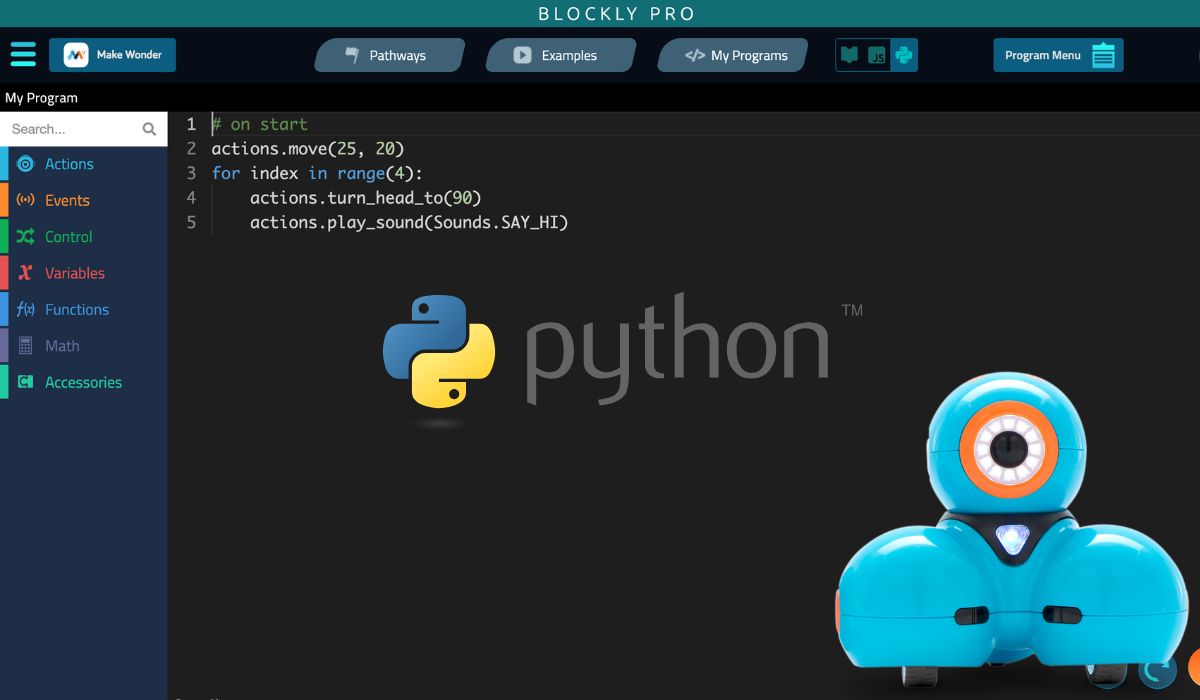
Task: Select the Python language mode icon
Action: pos(904,55)
